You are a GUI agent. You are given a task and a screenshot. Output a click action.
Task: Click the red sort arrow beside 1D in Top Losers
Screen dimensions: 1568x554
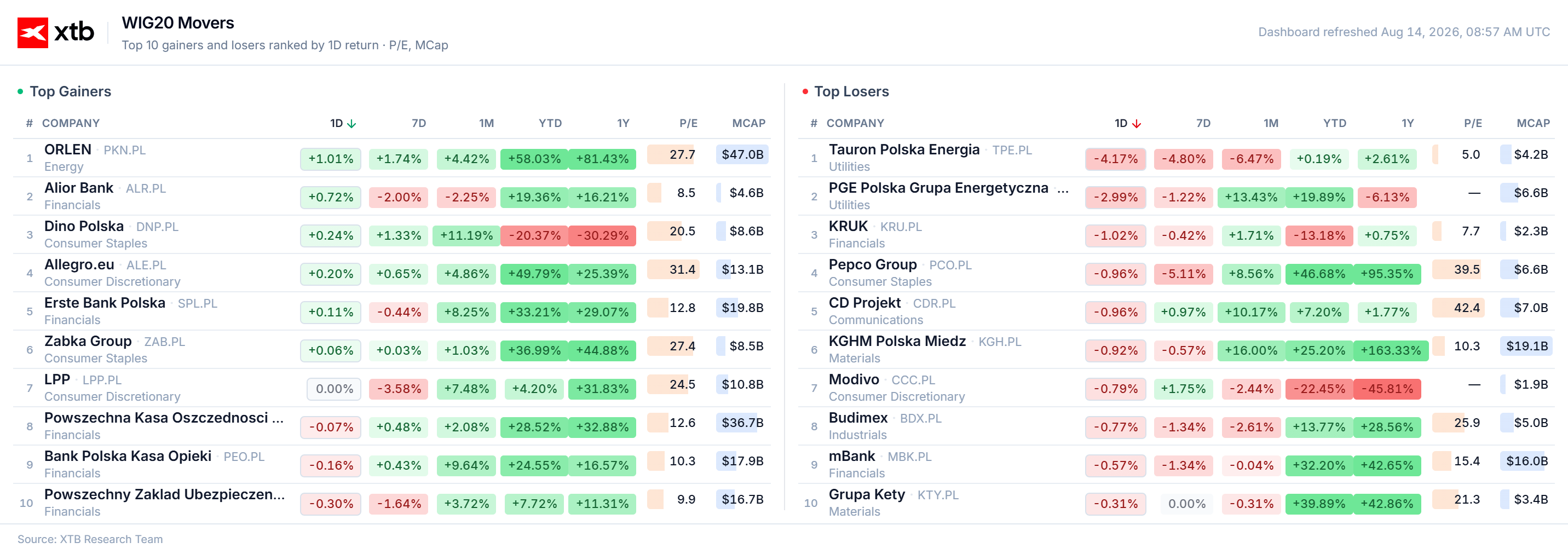1136,124
